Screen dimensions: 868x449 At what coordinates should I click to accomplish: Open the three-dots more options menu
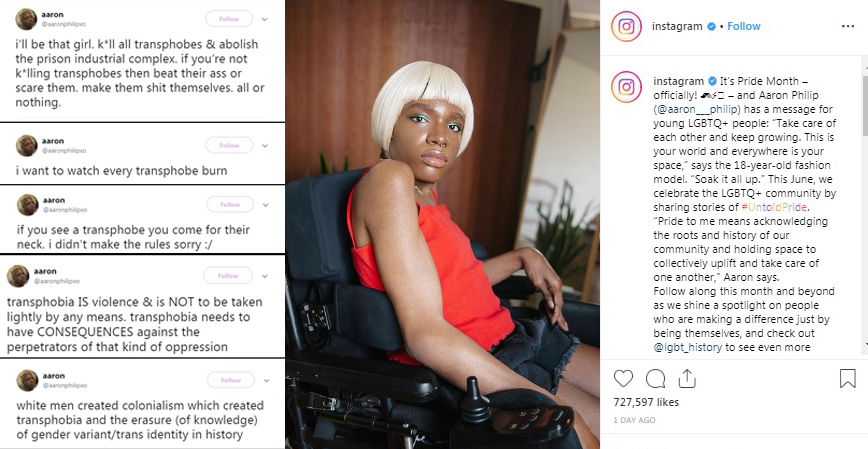pos(848,26)
